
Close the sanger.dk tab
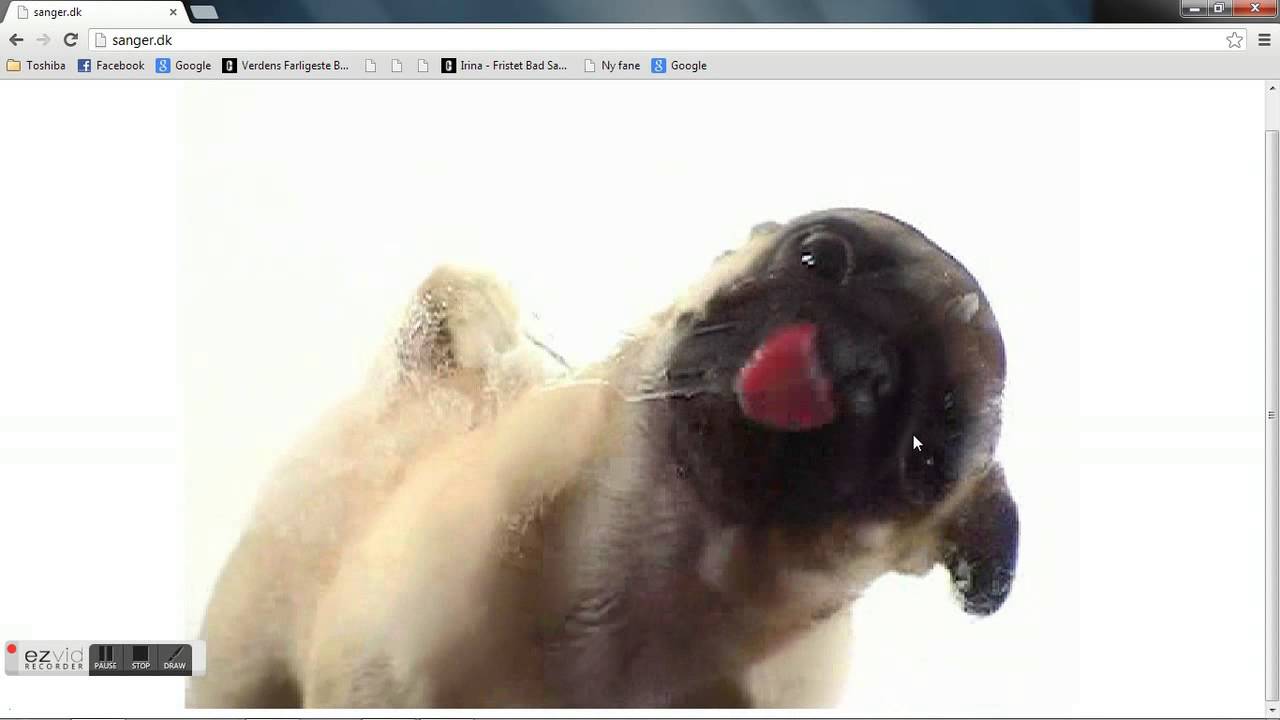point(173,12)
